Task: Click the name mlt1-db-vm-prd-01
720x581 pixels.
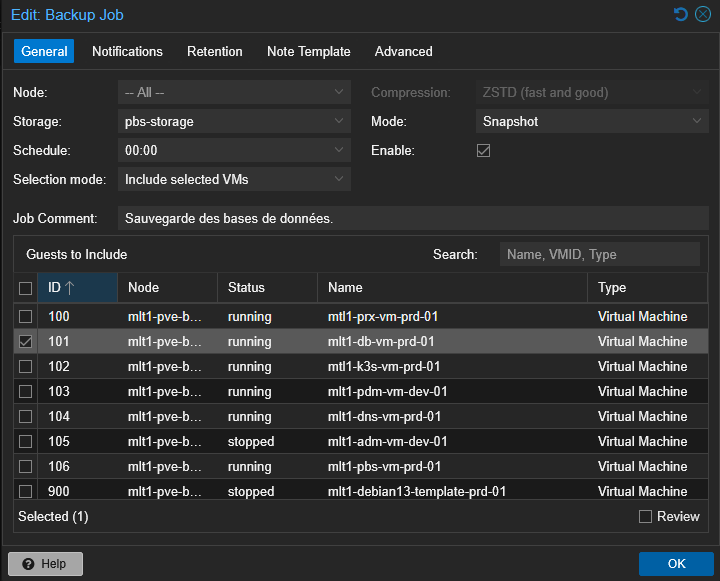Action: click(x=381, y=341)
